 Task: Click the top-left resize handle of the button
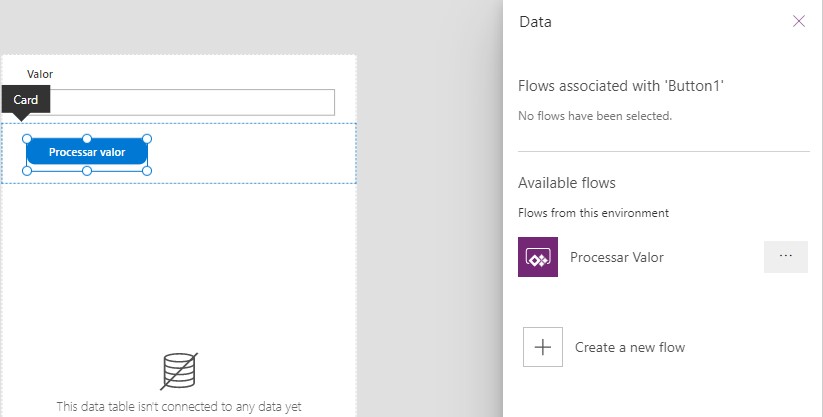point(27,138)
